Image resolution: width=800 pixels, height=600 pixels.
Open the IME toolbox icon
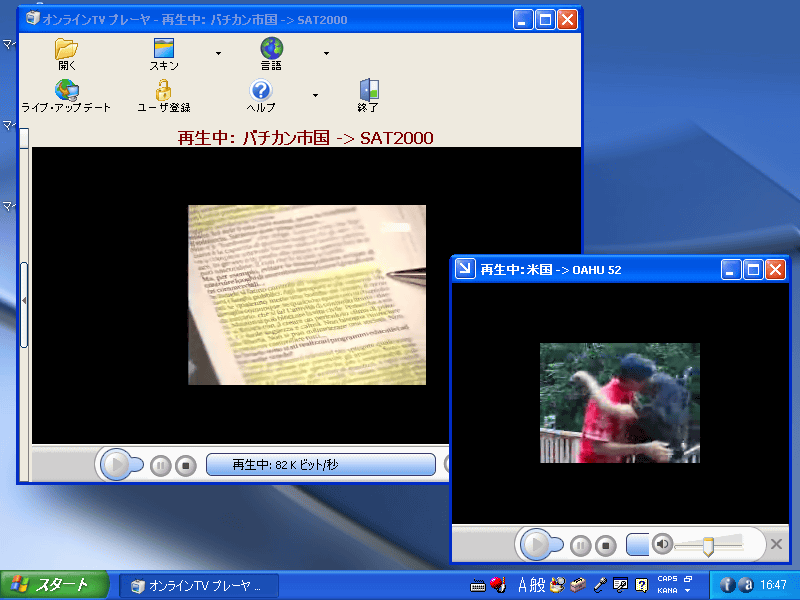click(x=578, y=585)
